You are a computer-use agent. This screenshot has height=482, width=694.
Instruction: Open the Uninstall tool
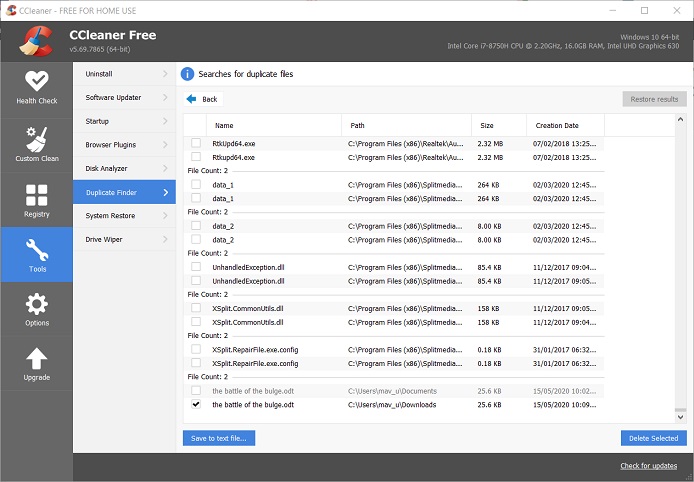point(124,74)
